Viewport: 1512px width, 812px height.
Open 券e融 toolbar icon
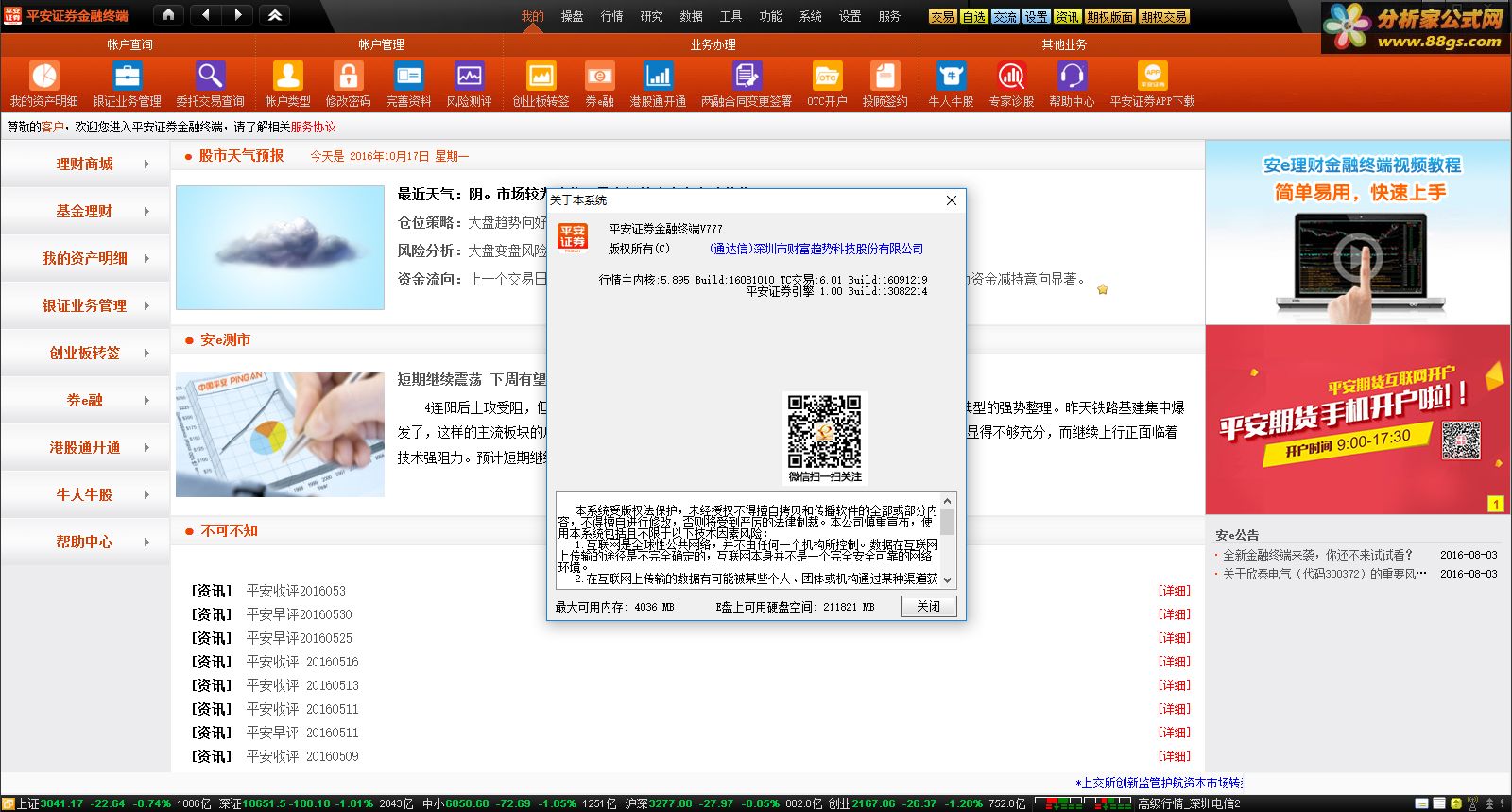coord(599,76)
